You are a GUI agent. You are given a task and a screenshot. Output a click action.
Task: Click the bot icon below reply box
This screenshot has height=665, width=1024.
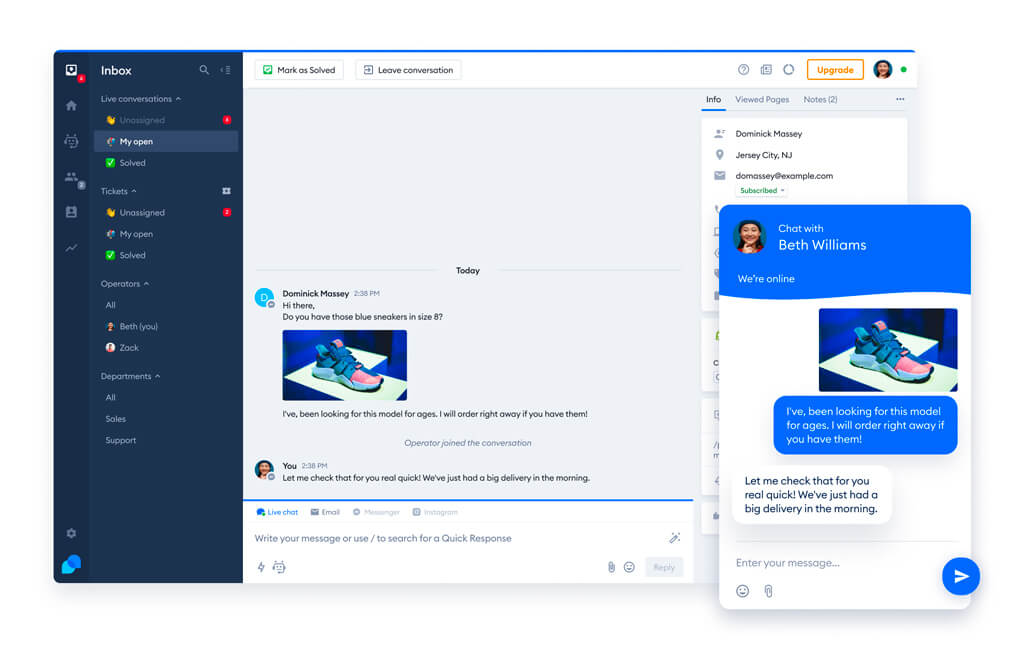pyautogui.click(x=279, y=567)
